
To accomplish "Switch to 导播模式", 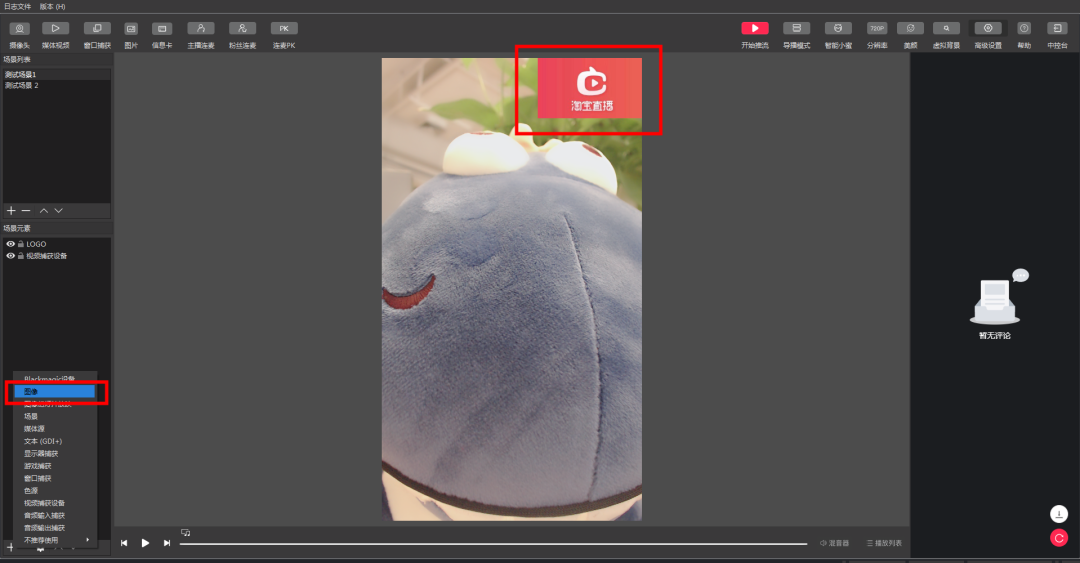I will pos(796,34).
